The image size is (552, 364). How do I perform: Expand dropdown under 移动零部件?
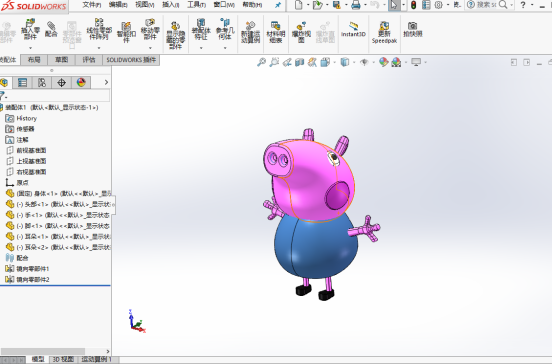coord(150,48)
